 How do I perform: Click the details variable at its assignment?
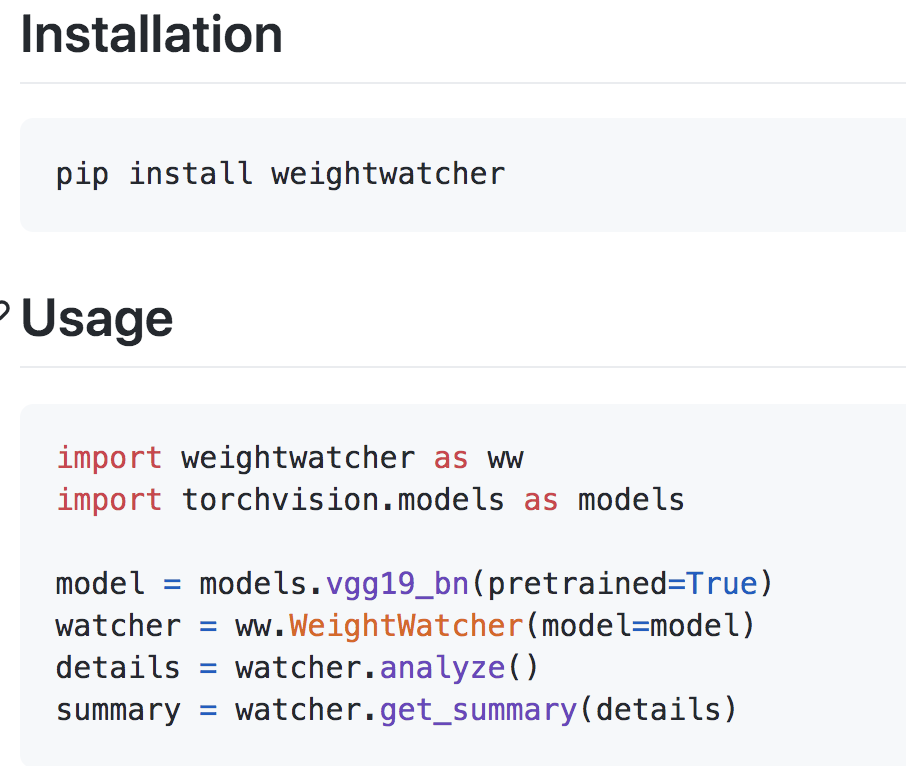[x=118, y=667]
